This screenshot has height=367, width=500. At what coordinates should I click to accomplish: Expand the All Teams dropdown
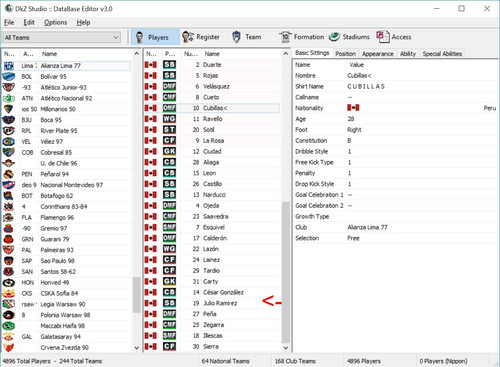116,37
